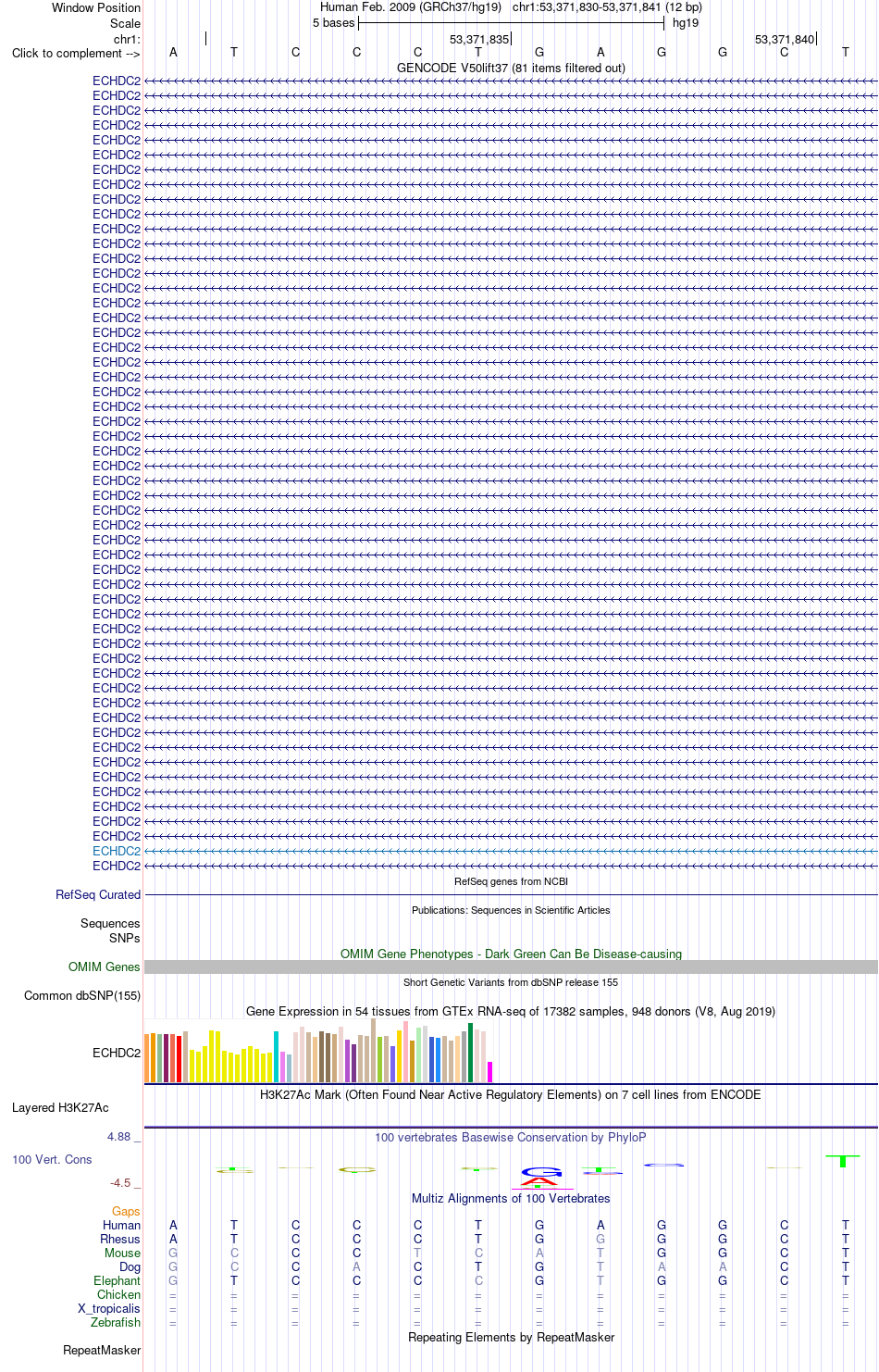
Task: Open Short Genetic Variants from dbSNP release 155 title
Action: [511, 982]
